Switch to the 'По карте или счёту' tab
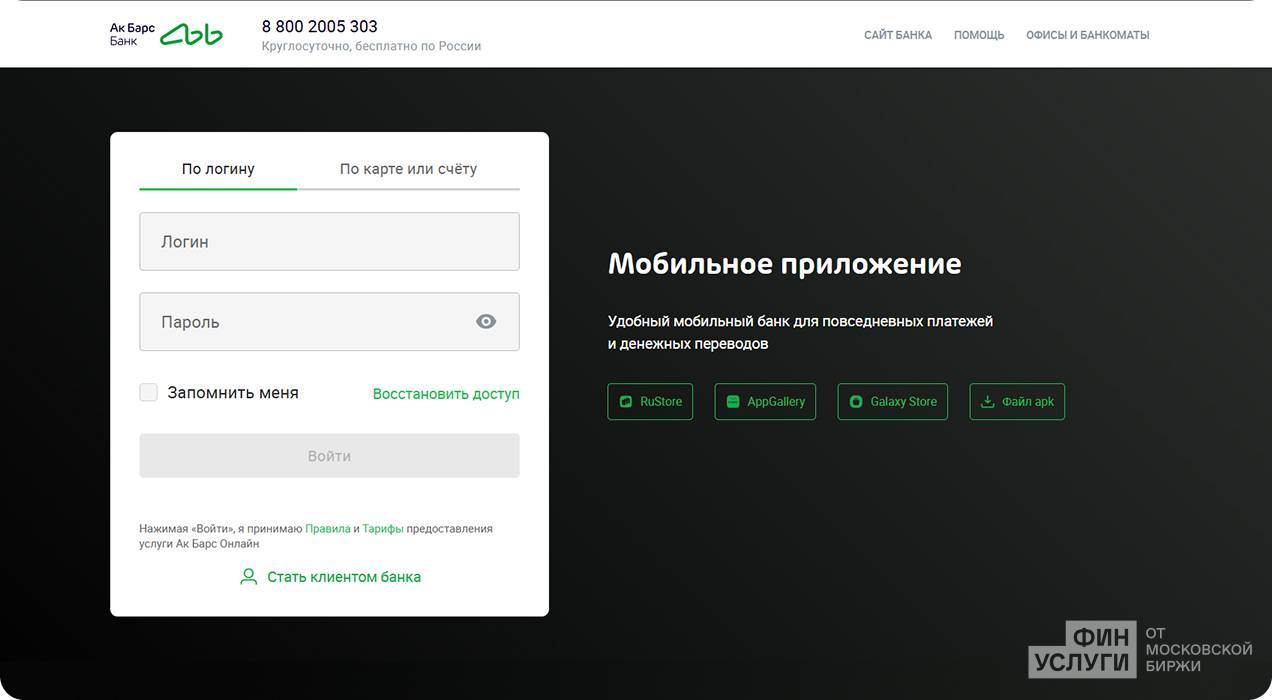The image size is (1272, 700). click(x=408, y=169)
